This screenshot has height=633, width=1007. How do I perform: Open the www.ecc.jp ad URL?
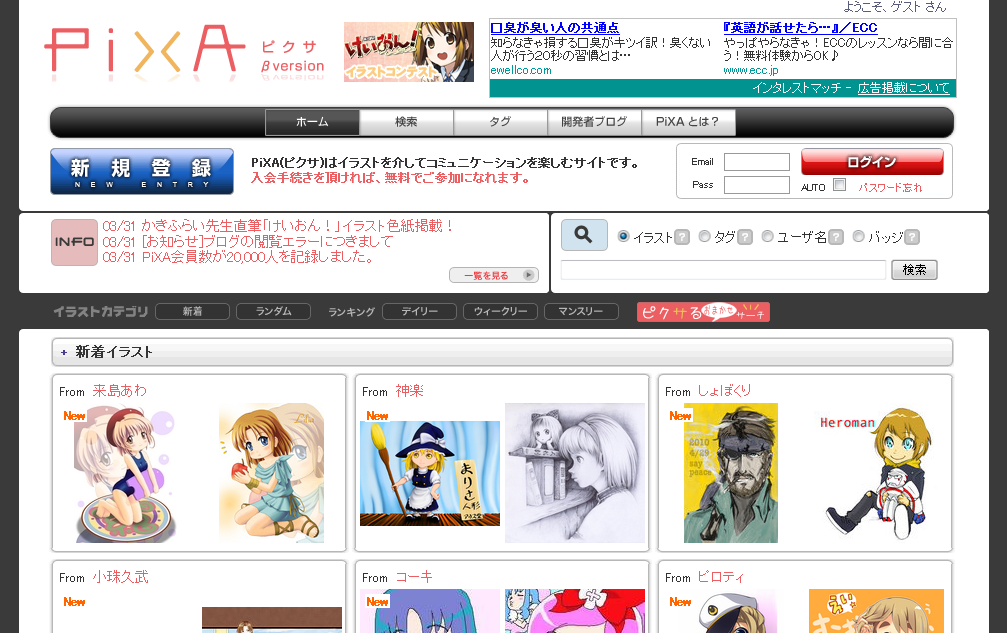pyautogui.click(x=751, y=70)
